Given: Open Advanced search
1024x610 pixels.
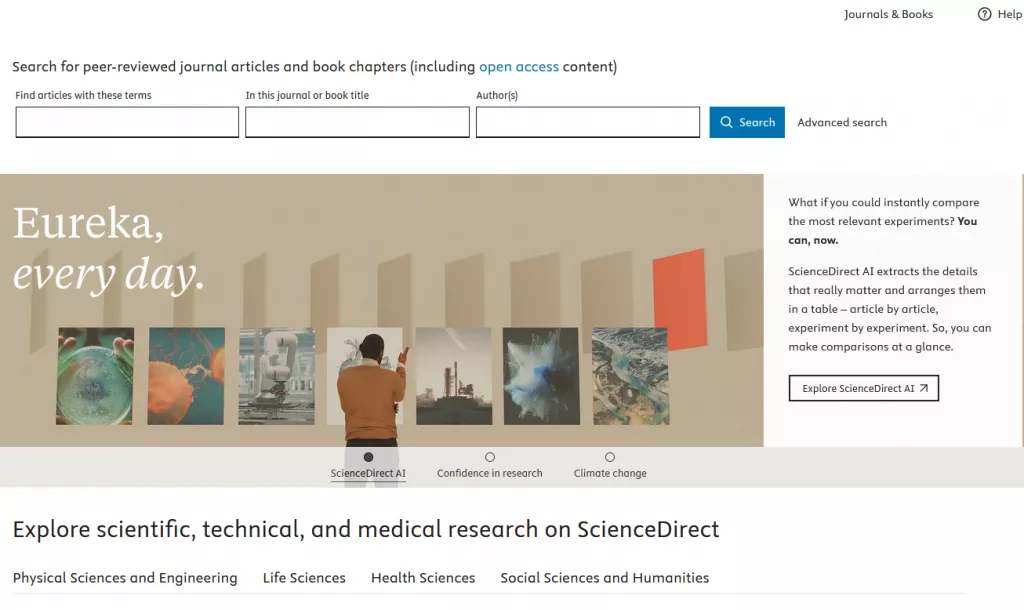Looking at the screenshot, I should pyautogui.click(x=842, y=122).
